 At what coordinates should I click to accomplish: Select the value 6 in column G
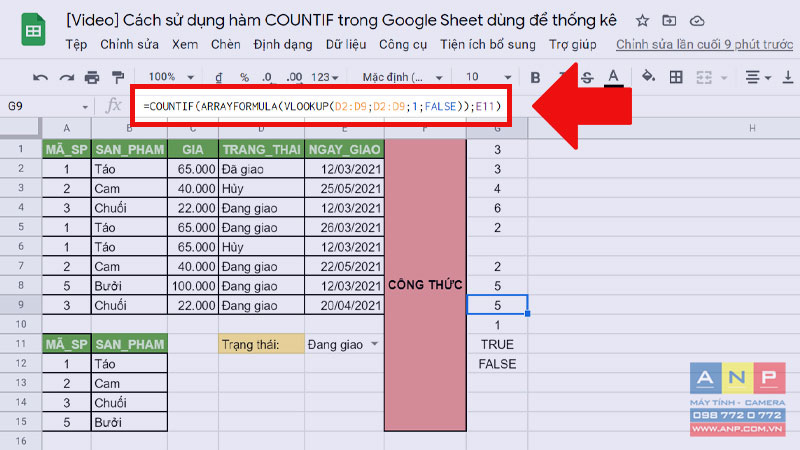click(x=497, y=208)
